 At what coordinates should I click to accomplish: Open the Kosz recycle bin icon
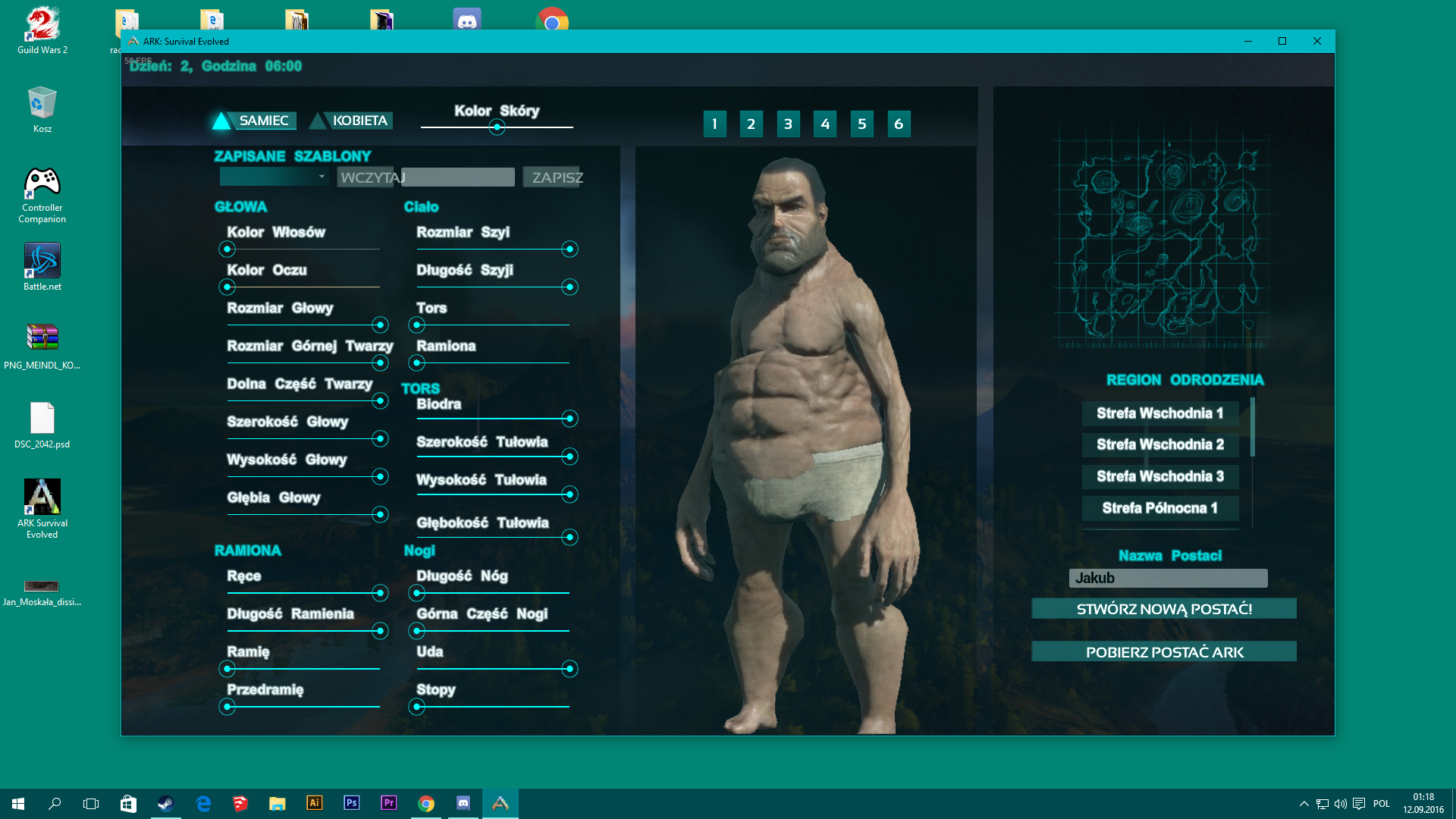coord(42,110)
